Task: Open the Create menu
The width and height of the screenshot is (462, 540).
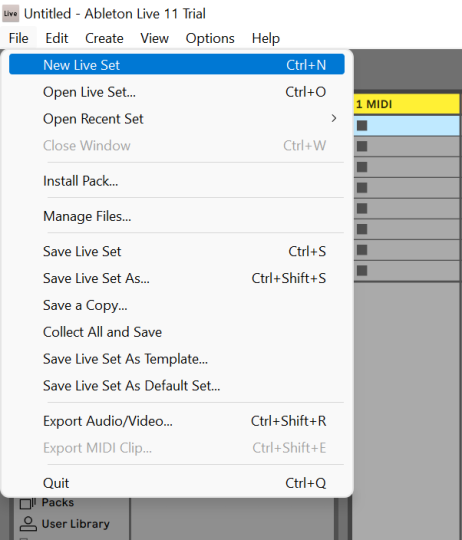Action: (104, 38)
